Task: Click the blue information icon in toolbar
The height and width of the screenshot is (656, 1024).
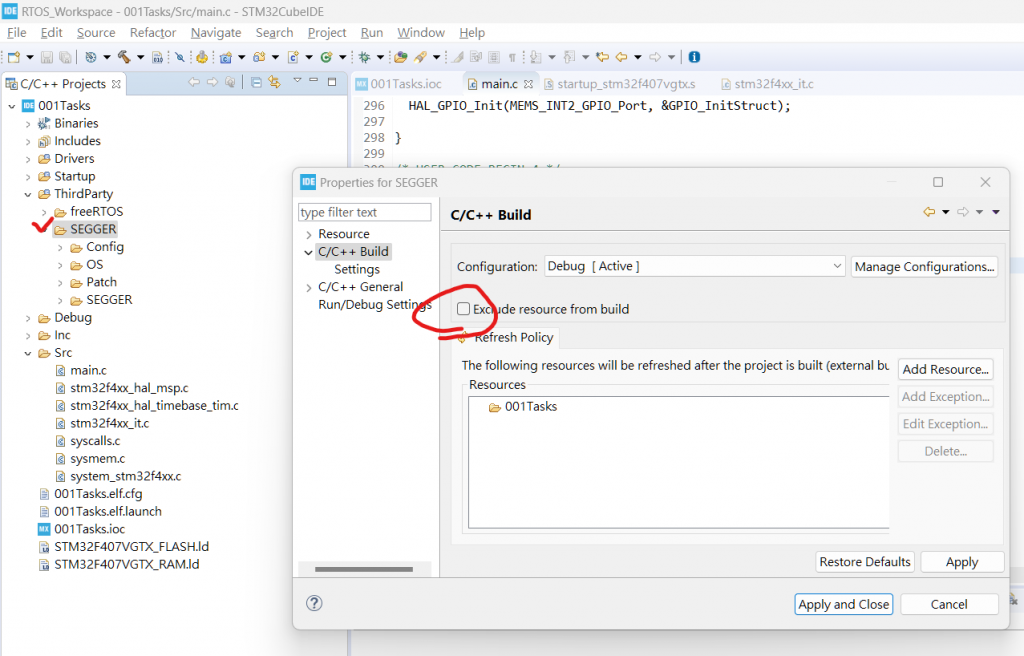Action: click(694, 57)
